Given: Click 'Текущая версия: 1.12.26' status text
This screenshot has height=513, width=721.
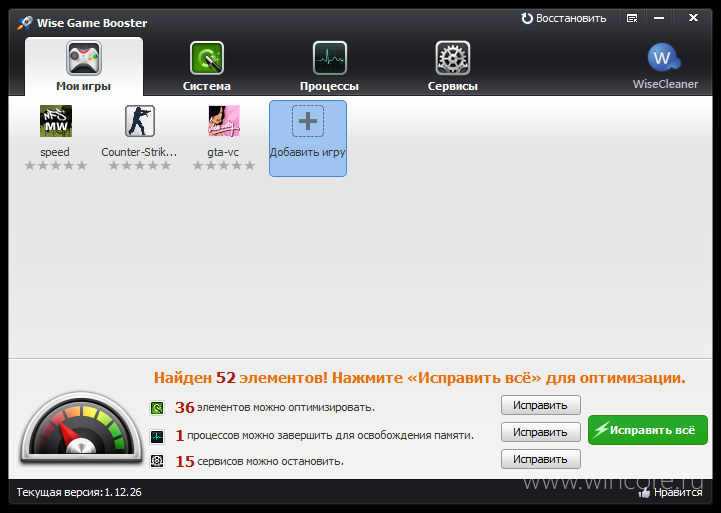Looking at the screenshot, I should [79, 492].
